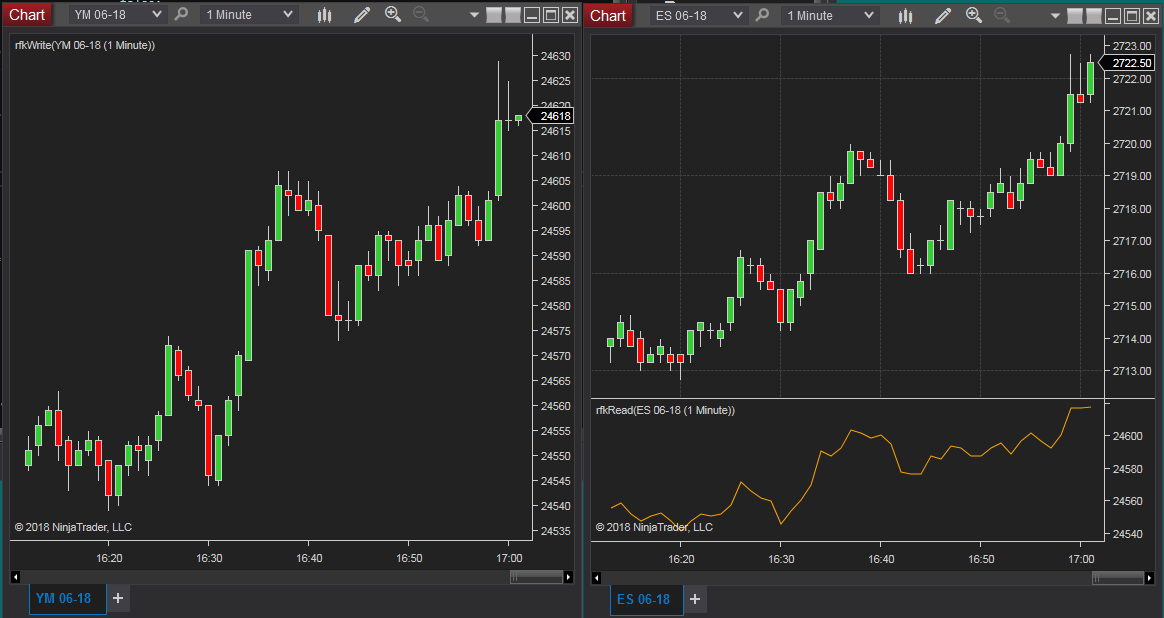The image size is (1164, 618).
Task: Click the 17:00 time label on the ES chart axis
Action: point(1081,559)
